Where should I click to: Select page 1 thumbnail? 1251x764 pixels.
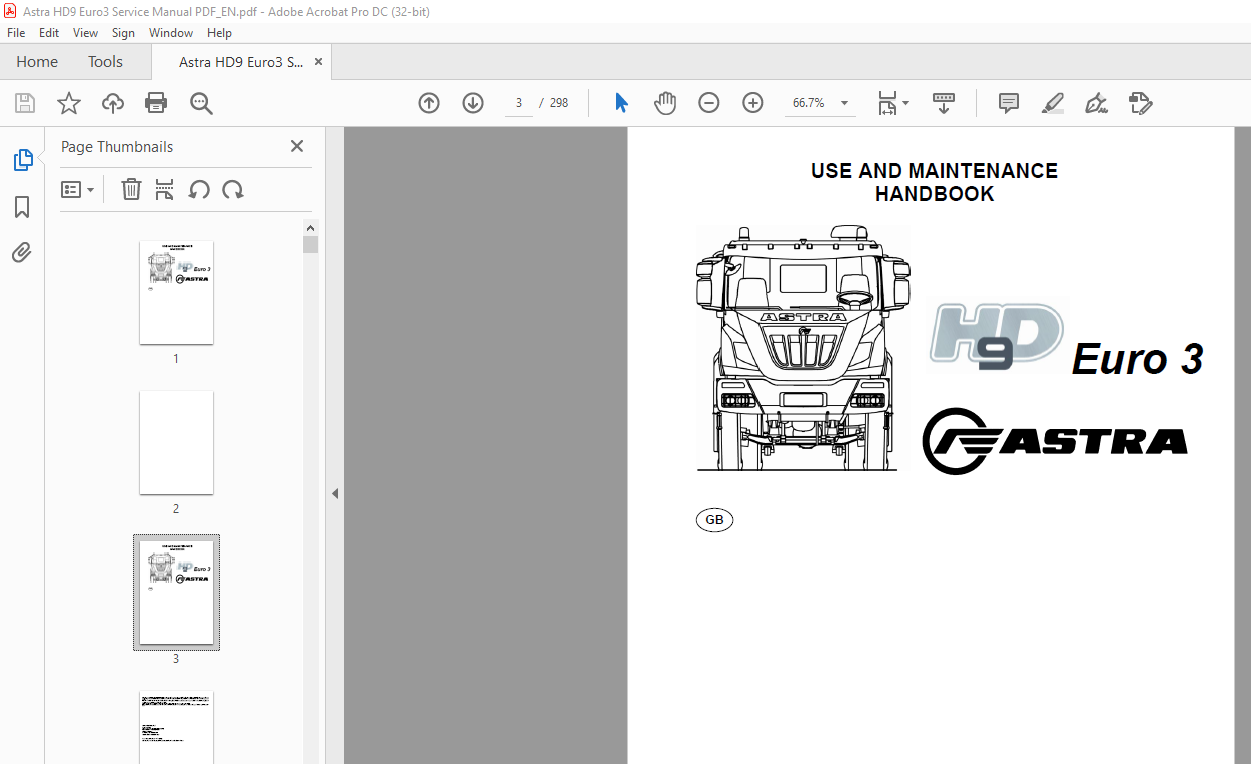176,292
